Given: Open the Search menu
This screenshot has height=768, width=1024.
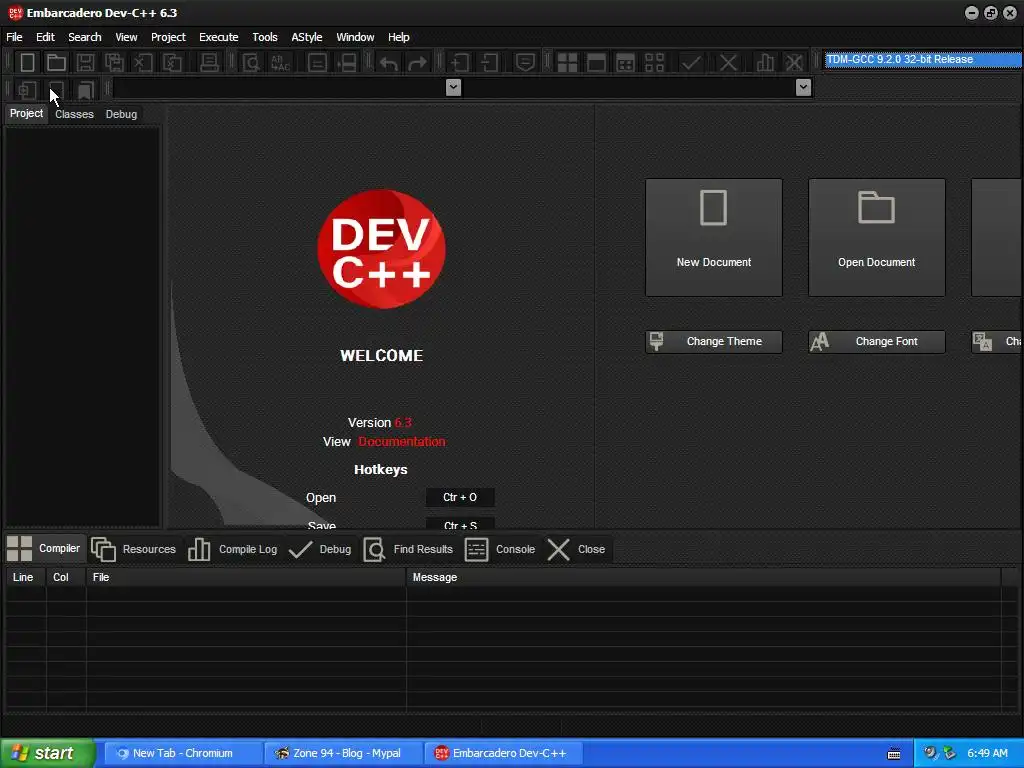Looking at the screenshot, I should [85, 37].
